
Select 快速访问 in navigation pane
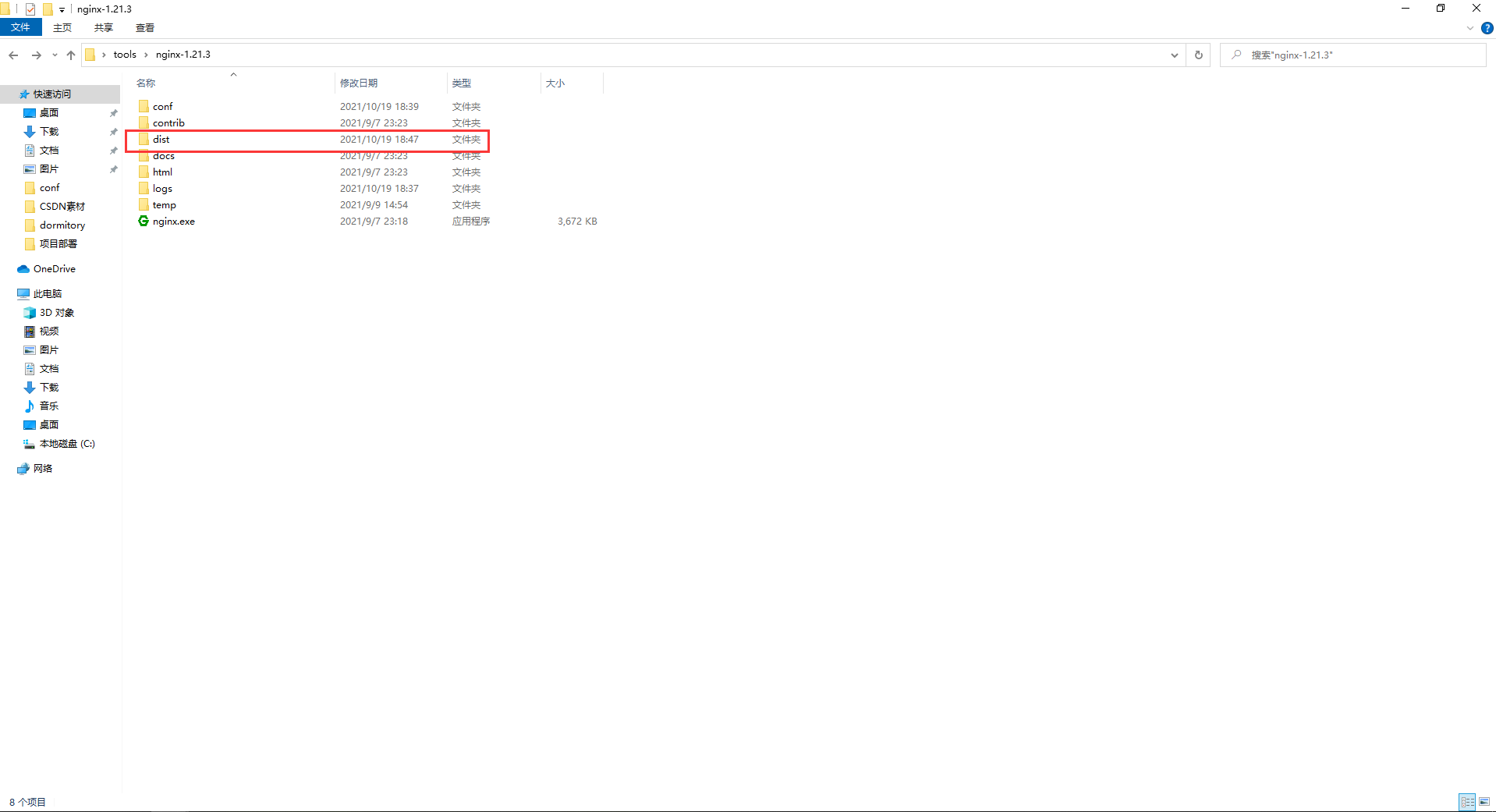pos(51,94)
